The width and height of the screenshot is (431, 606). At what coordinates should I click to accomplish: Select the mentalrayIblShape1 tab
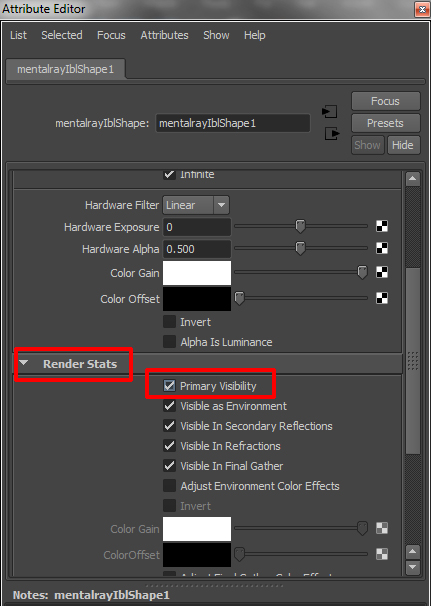click(66, 70)
